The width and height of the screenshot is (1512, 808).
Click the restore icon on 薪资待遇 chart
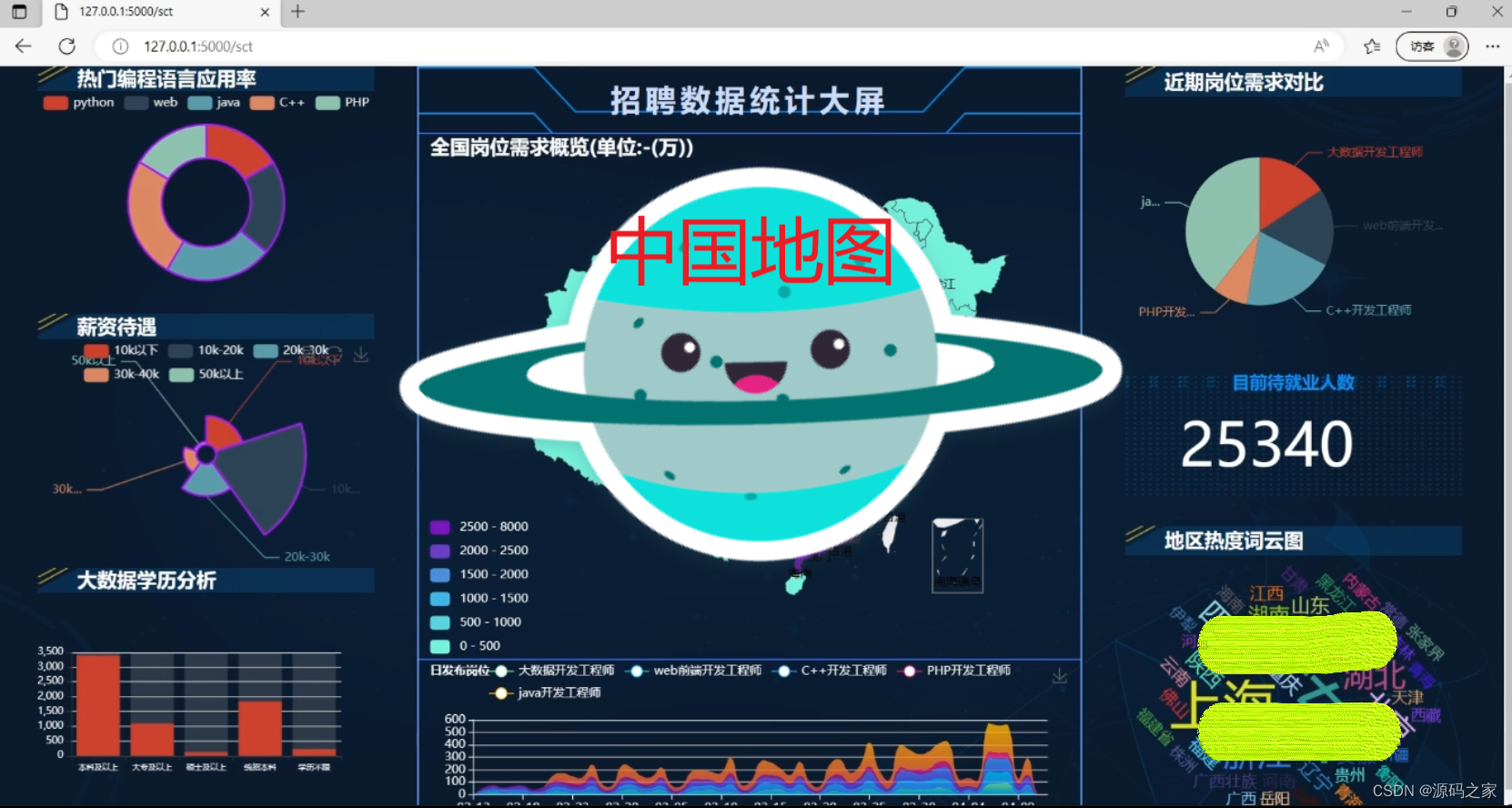pyautogui.click(x=335, y=353)
